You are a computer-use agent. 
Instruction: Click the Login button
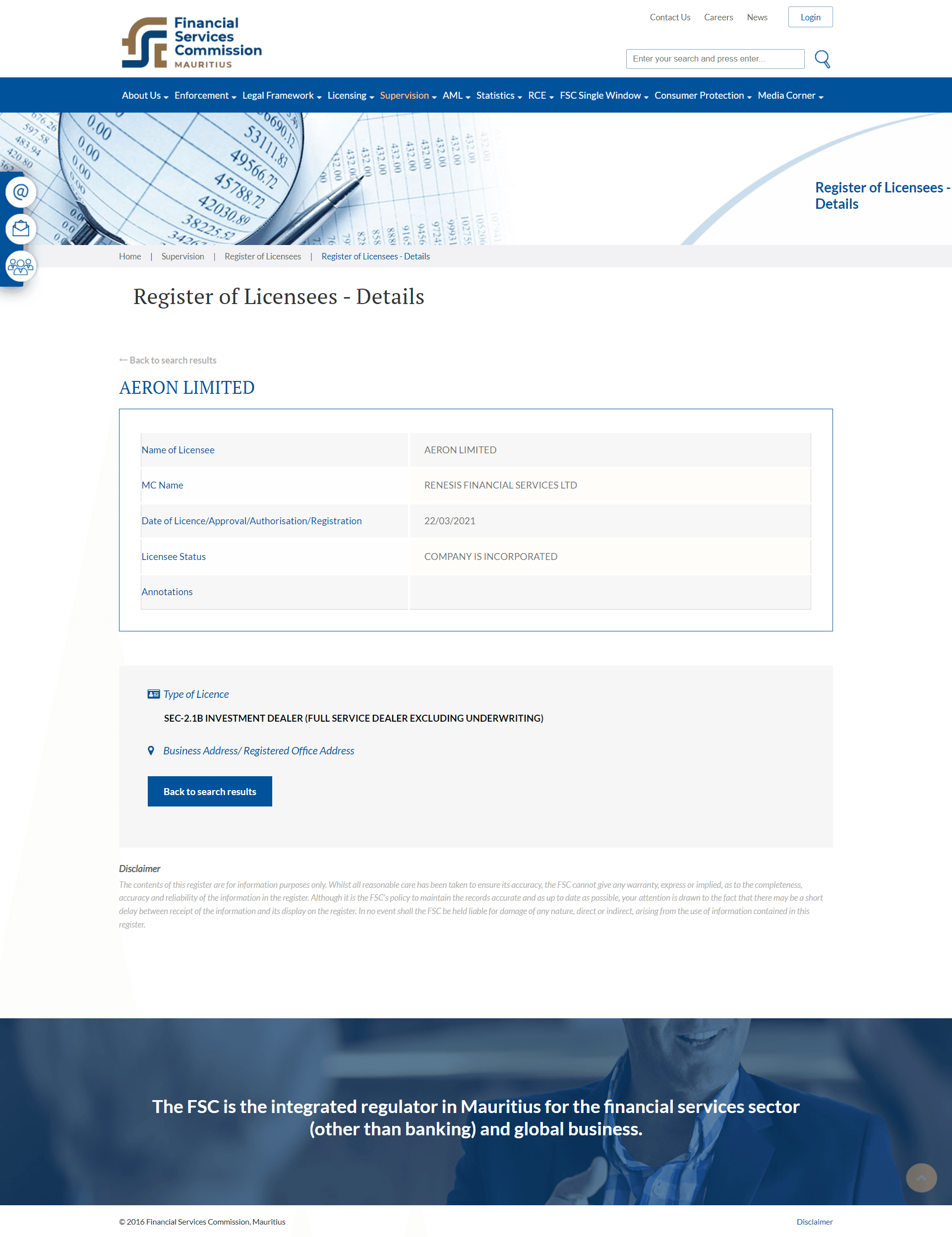[810, 17]
